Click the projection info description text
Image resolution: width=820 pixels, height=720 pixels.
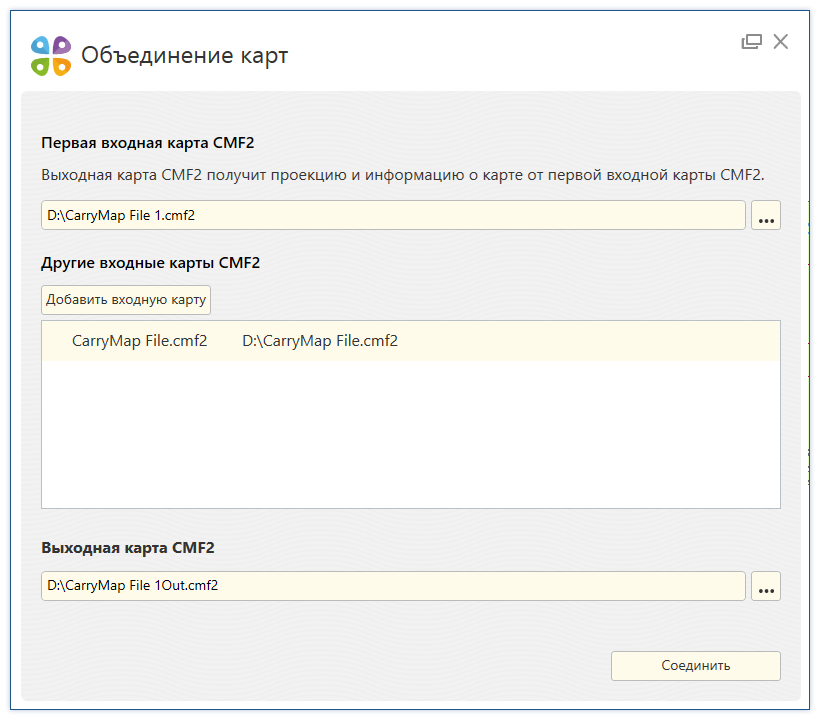(x=403, y=175)
